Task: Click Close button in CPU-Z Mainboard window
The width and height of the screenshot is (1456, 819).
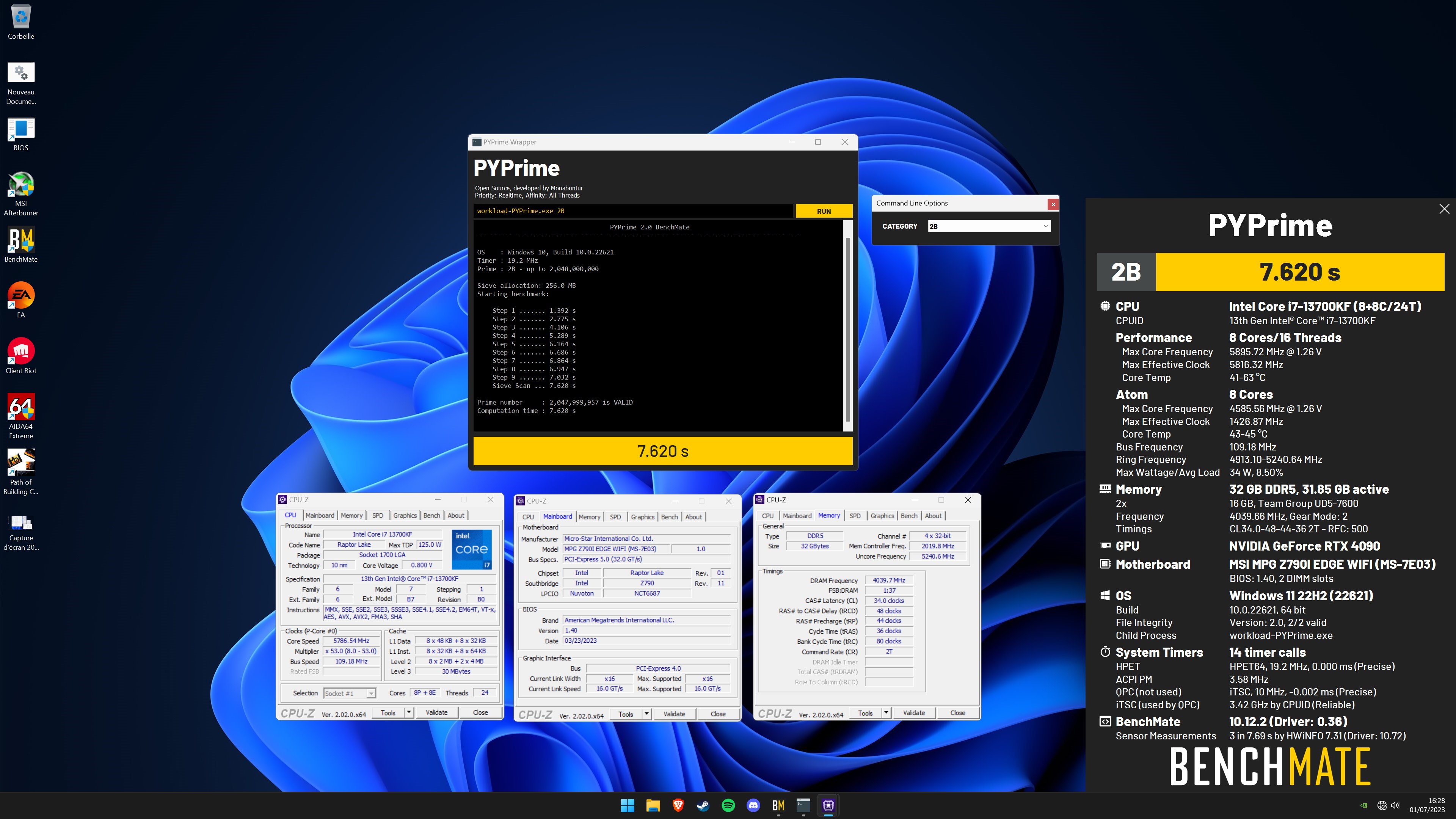Action: [x=718, y=714]
